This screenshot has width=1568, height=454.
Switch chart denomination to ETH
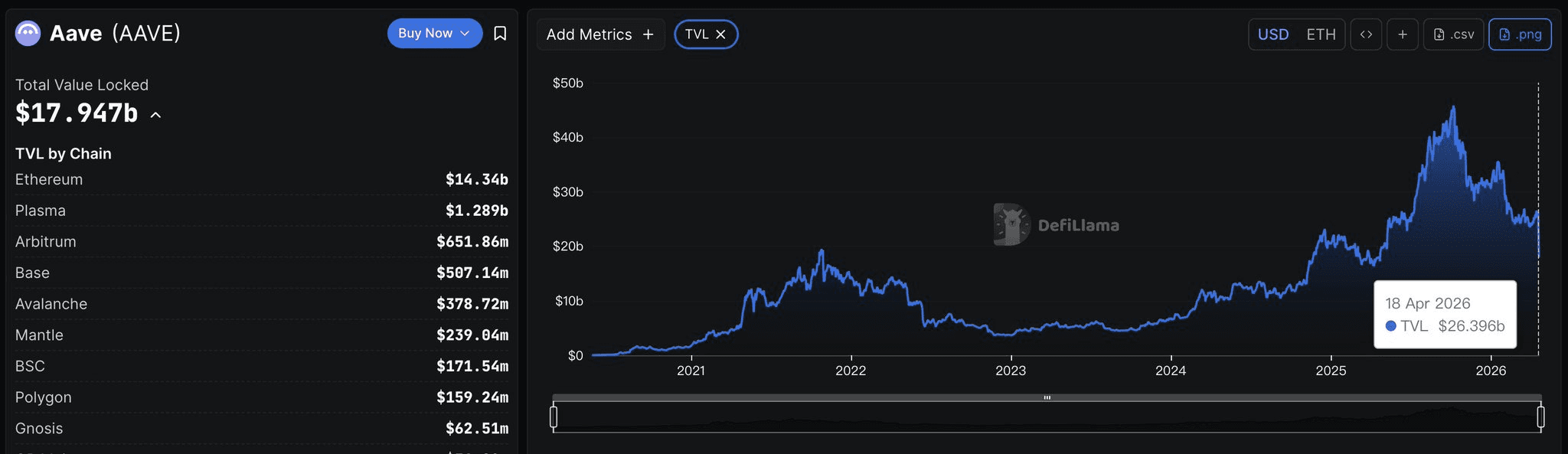pos(1321,34)
